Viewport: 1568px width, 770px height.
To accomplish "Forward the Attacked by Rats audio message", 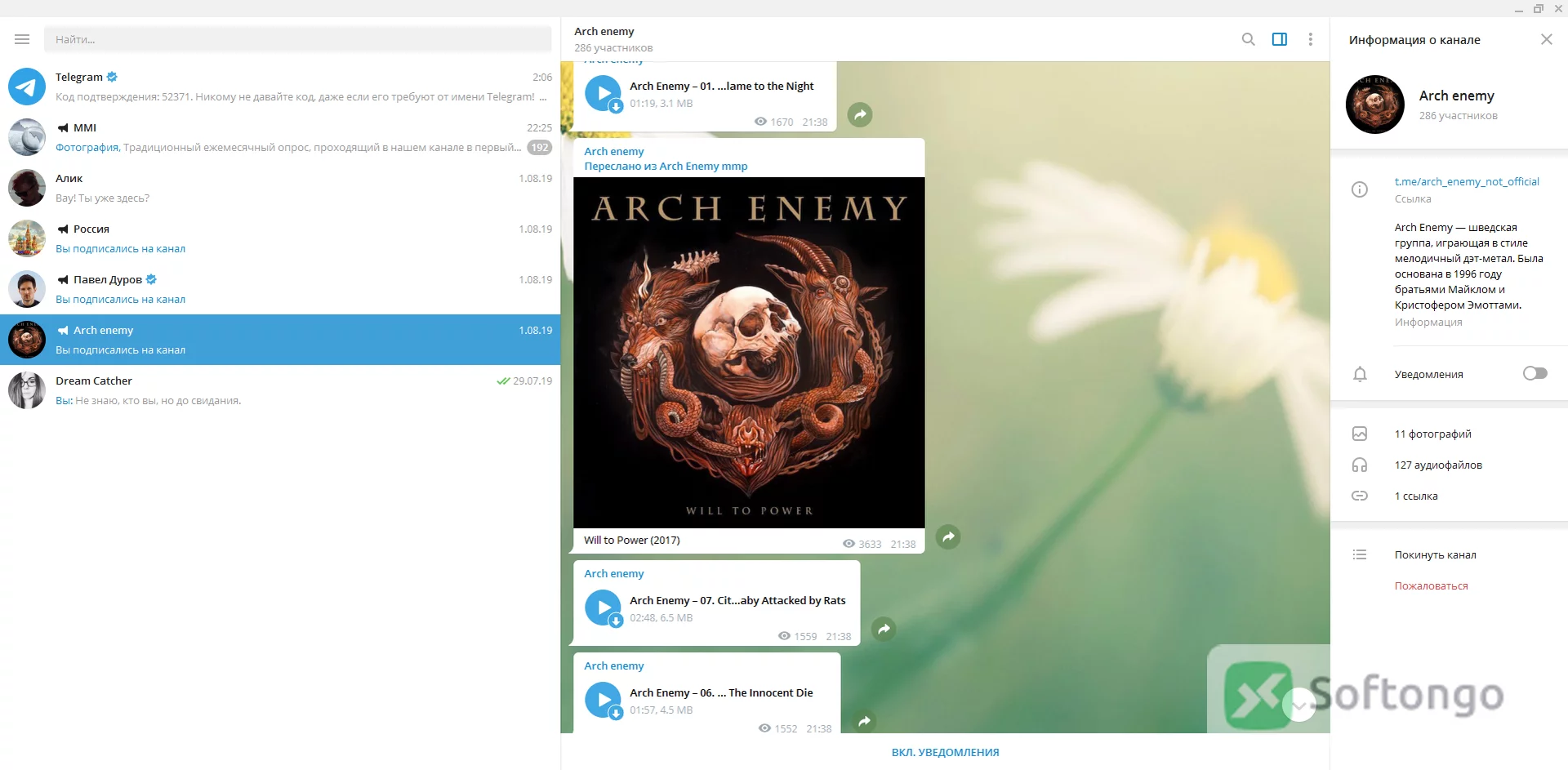I will pos(884,629).
